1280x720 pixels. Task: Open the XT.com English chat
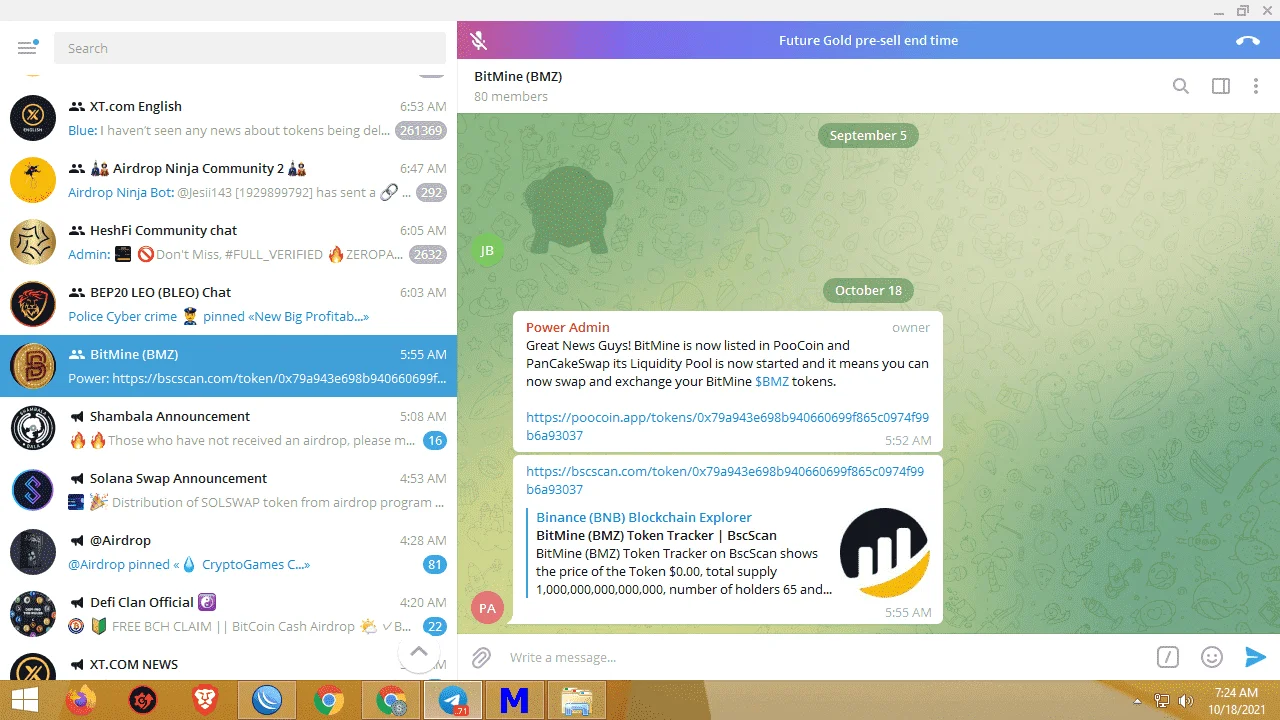coord(228,118)
